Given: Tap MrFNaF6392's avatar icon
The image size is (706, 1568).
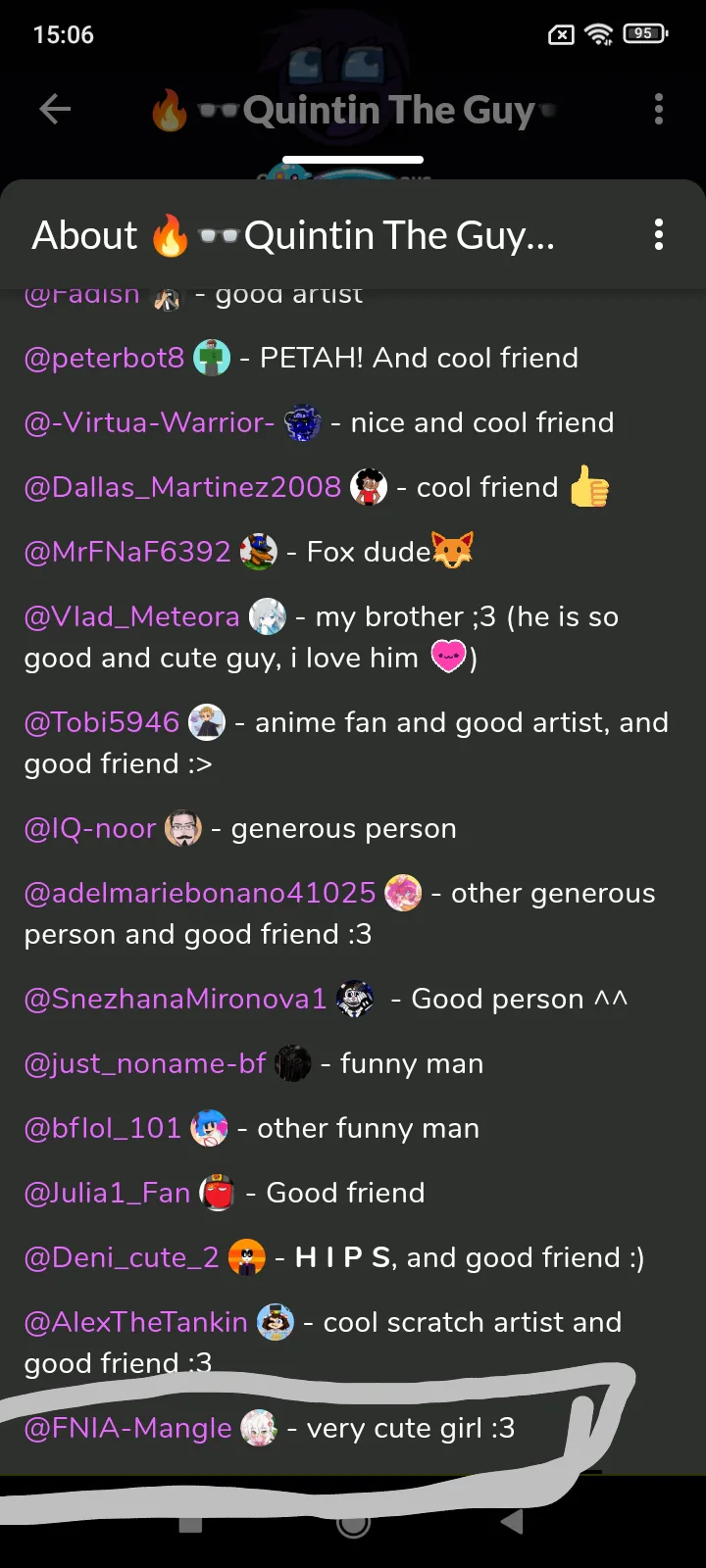Looking at the screenshot, I should [259, 552].
